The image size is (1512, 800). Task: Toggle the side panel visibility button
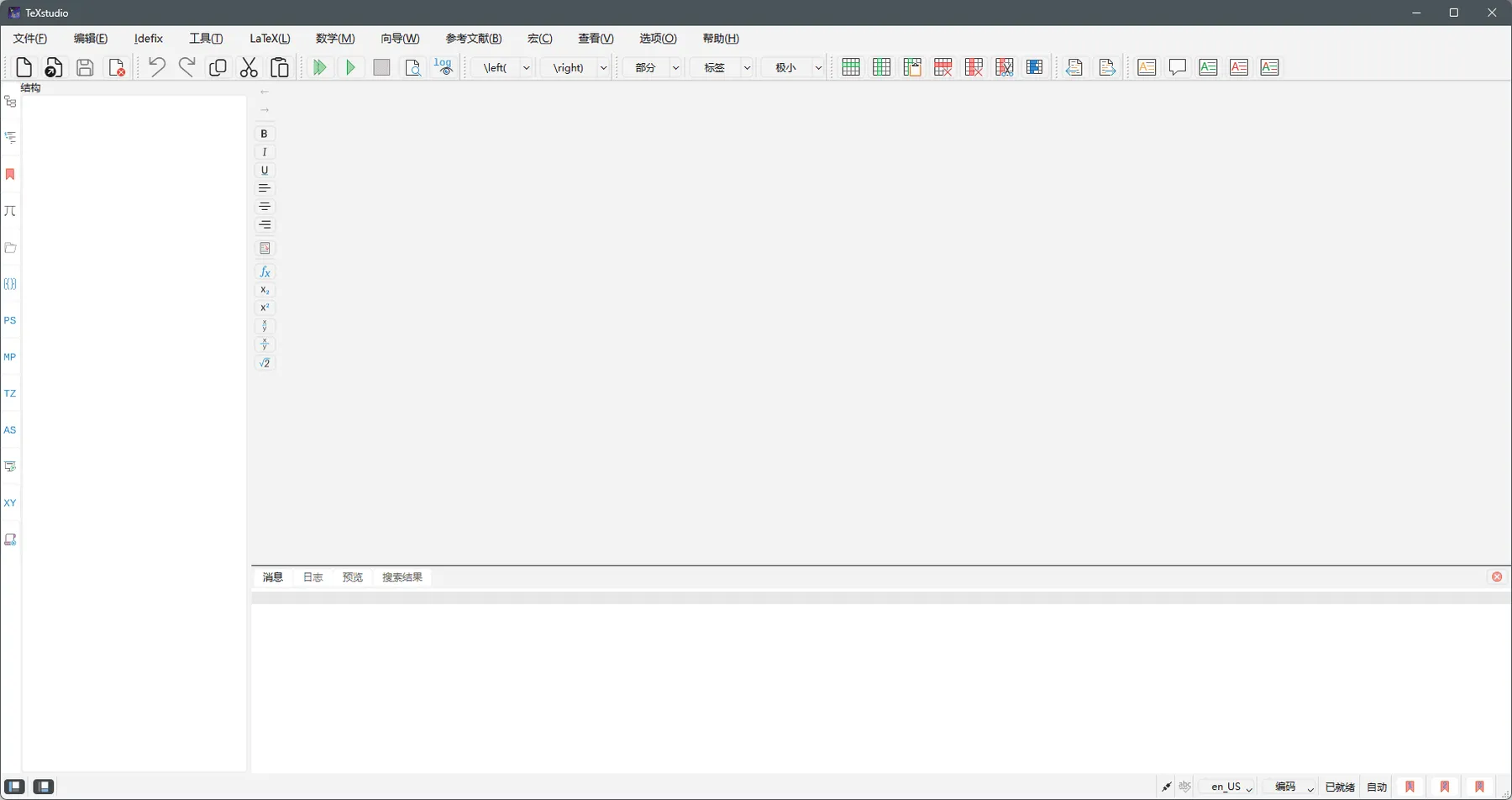click(15, 787)
